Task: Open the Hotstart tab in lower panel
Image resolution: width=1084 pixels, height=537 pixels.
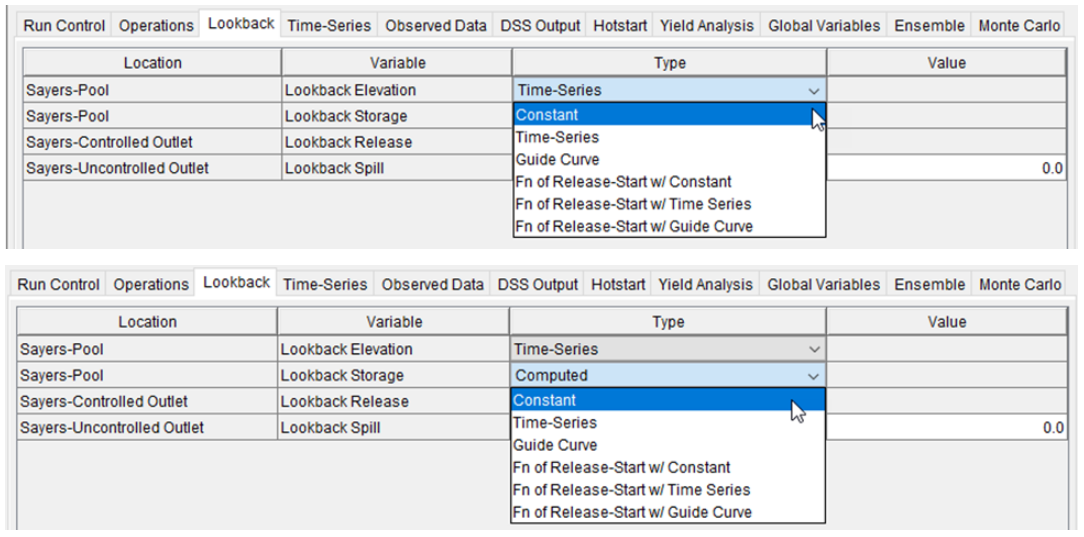Action: pyautogui.click(x=618, y=285)
